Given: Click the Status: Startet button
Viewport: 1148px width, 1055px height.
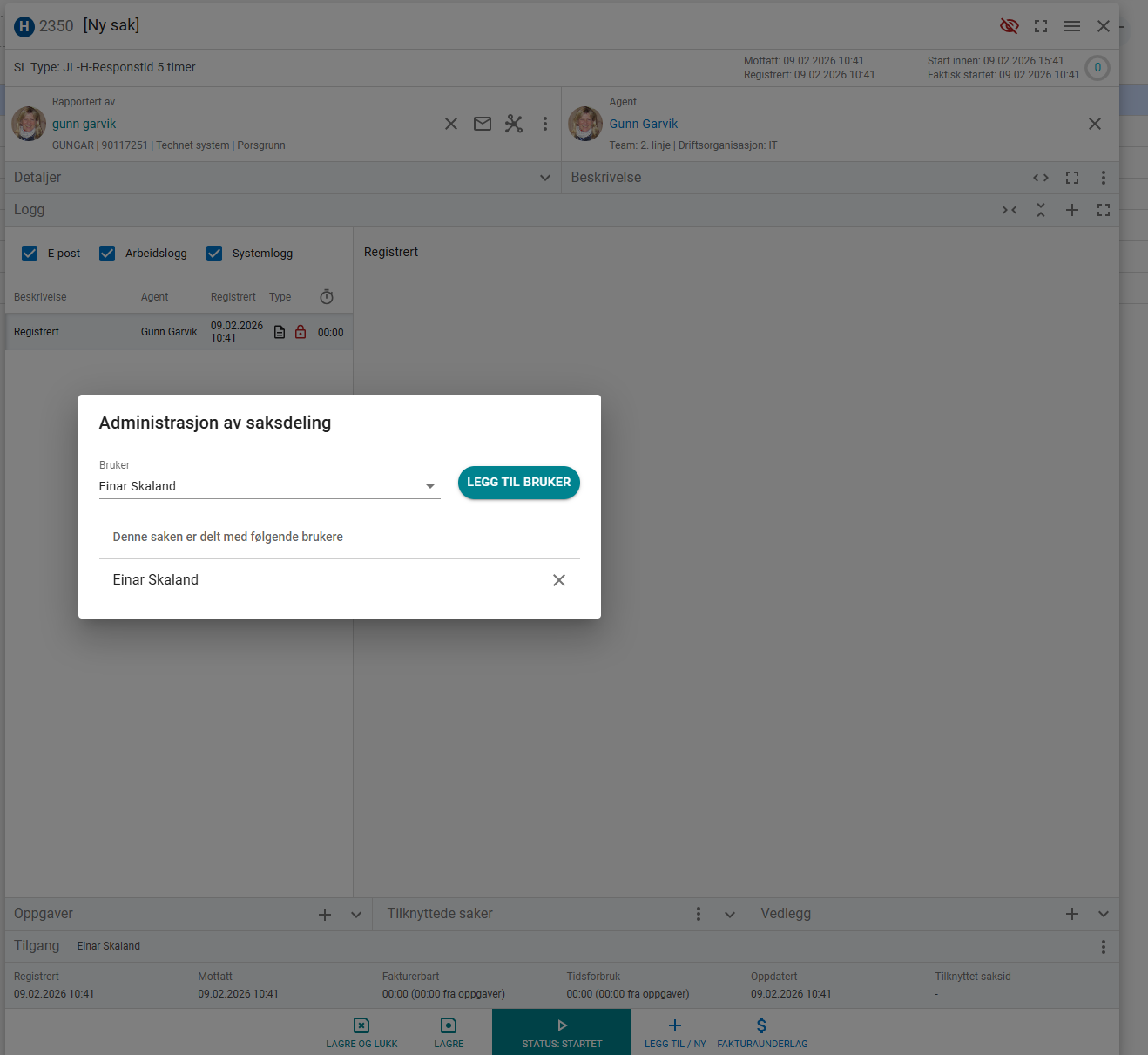Looking at the screenshot, I should 562,1032.
